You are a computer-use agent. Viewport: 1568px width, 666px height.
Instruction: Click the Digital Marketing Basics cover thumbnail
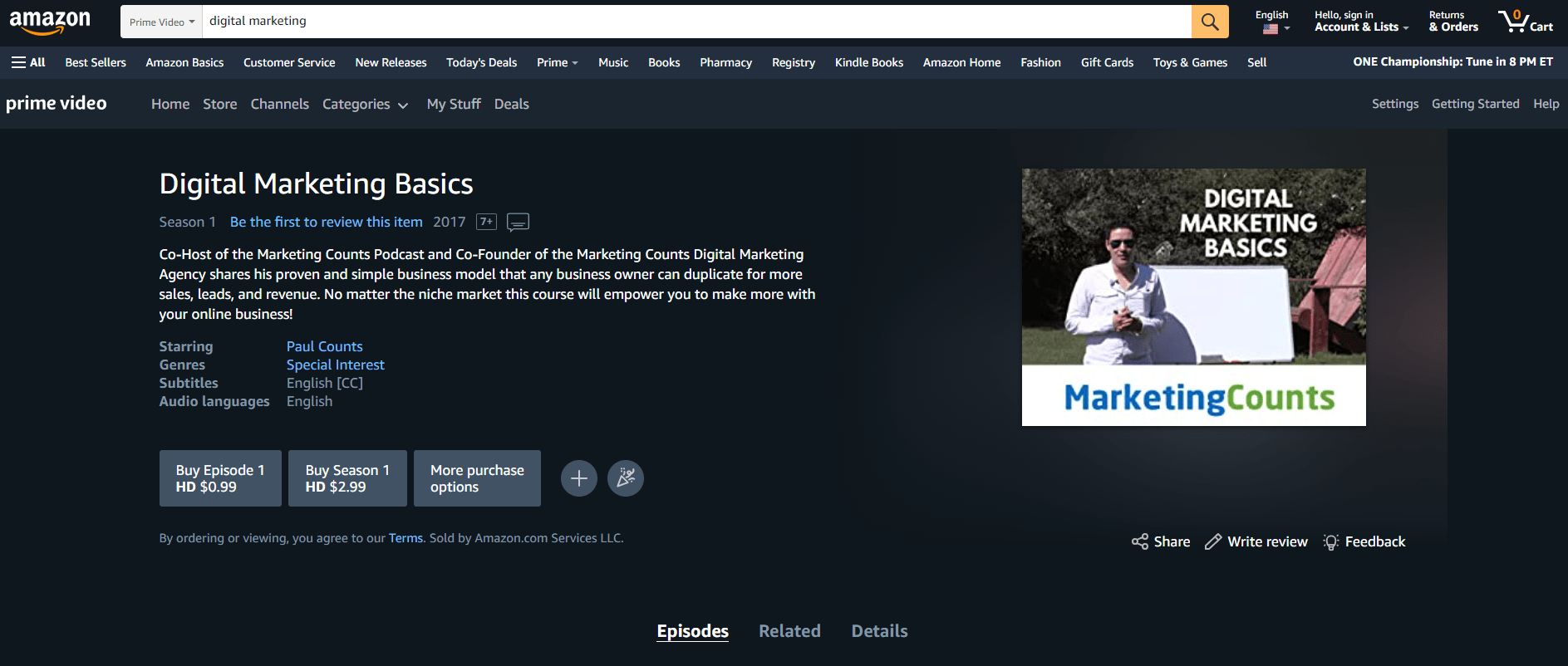pyautogui.click(x=1193, y=297)
